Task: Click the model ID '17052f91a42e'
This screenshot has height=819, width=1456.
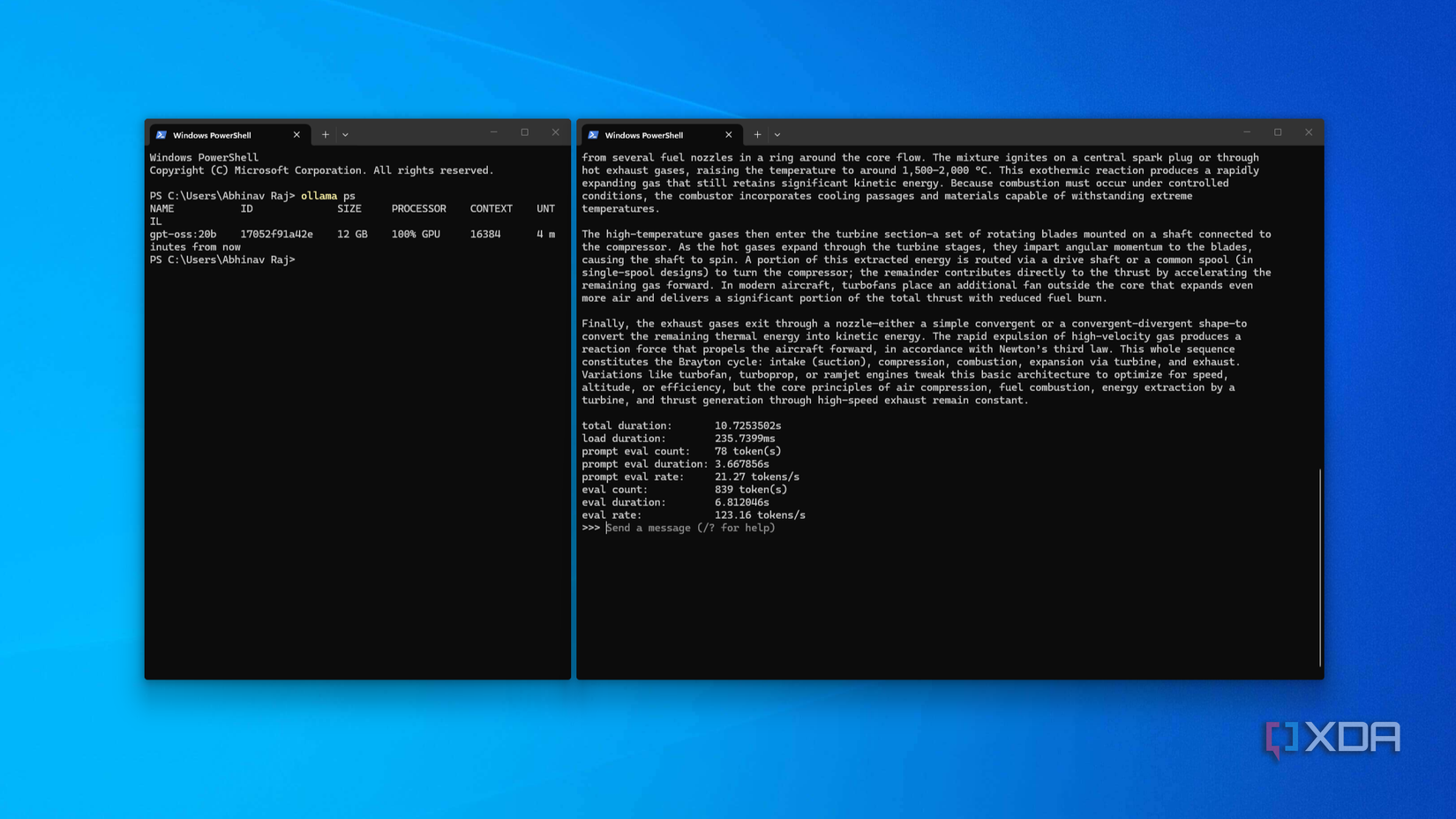Action: 277,235
